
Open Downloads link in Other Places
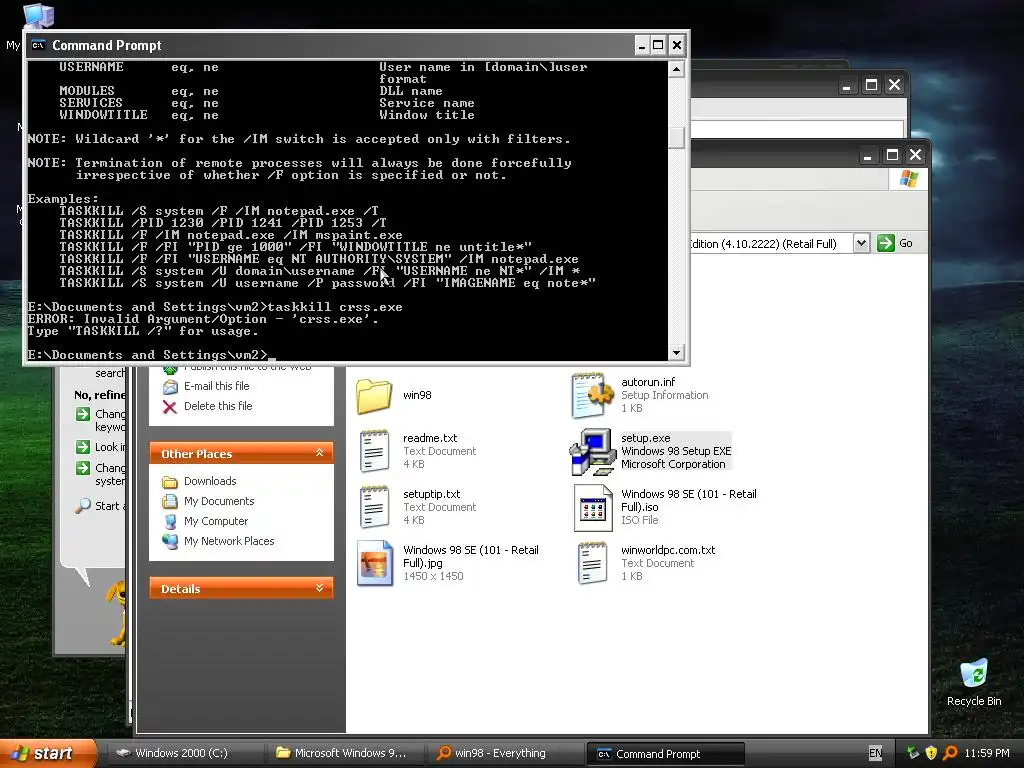210,481
